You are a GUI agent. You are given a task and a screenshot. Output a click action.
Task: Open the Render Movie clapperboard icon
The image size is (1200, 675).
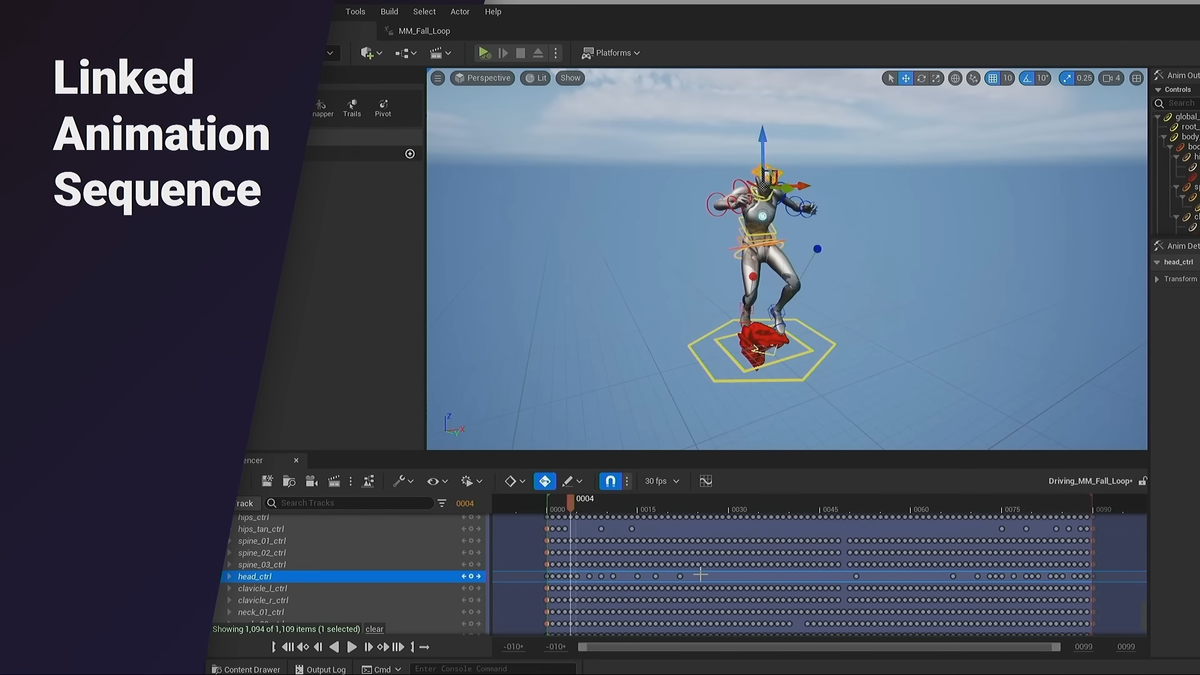pos(333,481)
